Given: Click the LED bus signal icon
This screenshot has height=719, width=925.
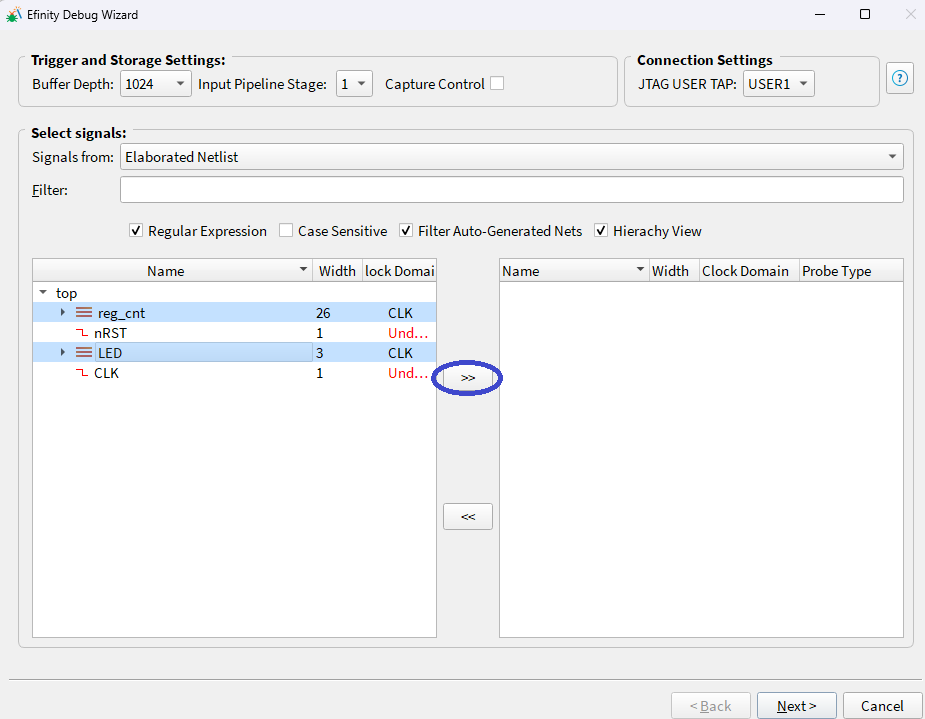Looking at the screenshot, I should [84, 353].
